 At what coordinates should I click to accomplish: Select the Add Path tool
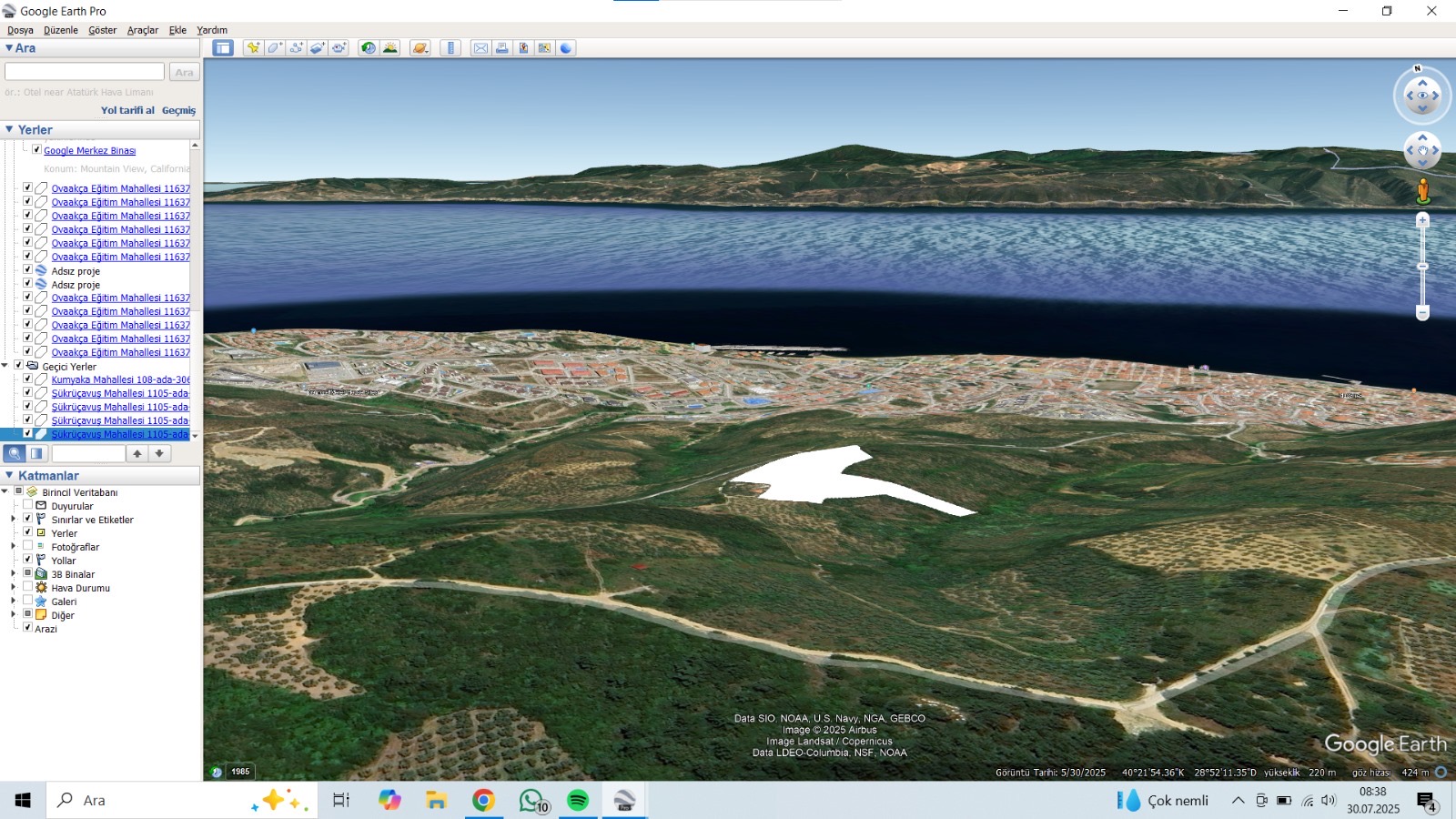click(x=296, y=48)
